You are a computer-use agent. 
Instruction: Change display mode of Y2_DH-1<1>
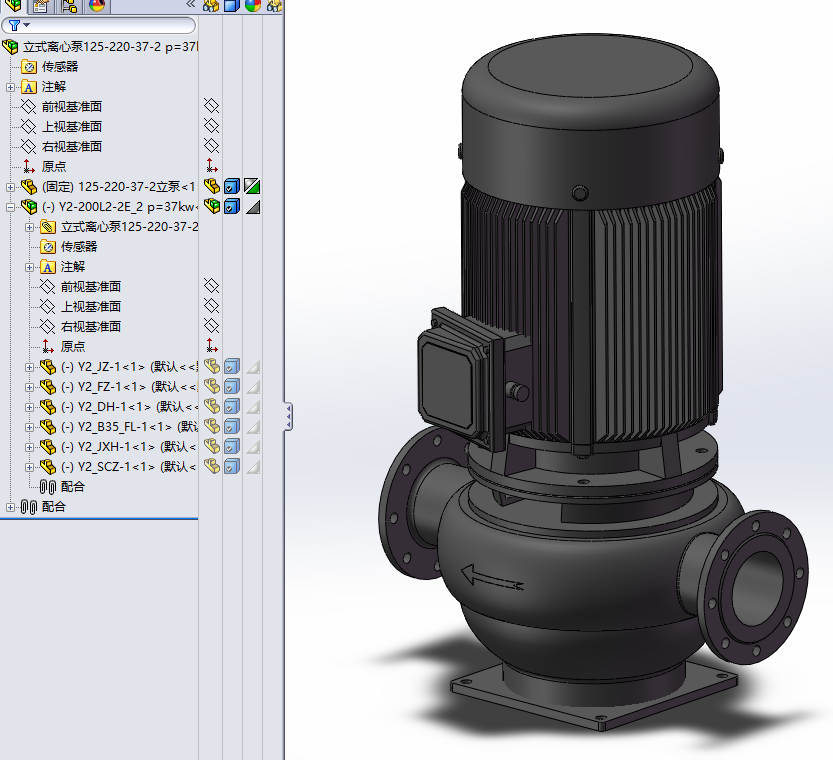pos(232,406)
